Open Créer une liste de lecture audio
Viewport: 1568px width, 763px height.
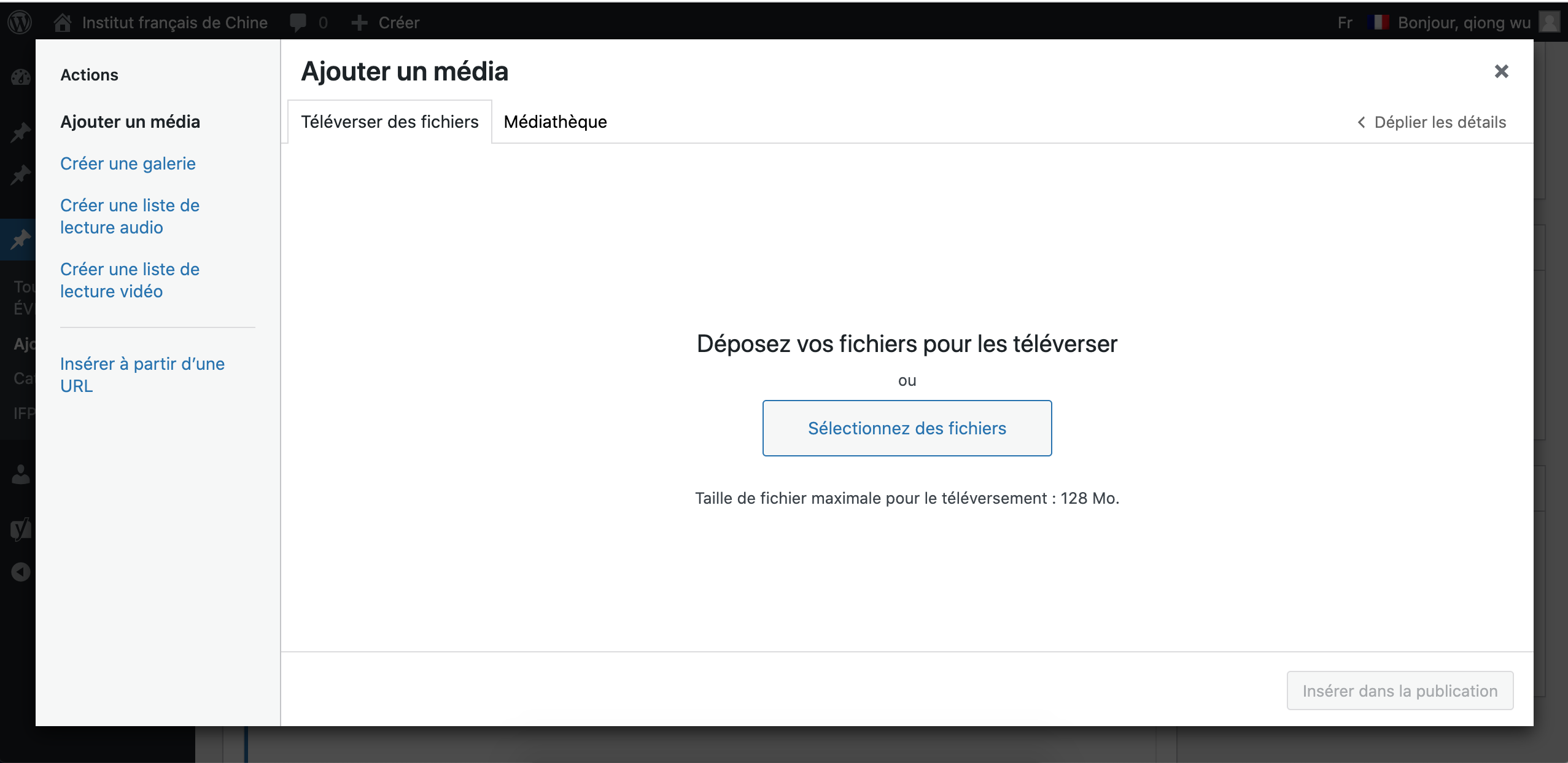pos(130,216)
